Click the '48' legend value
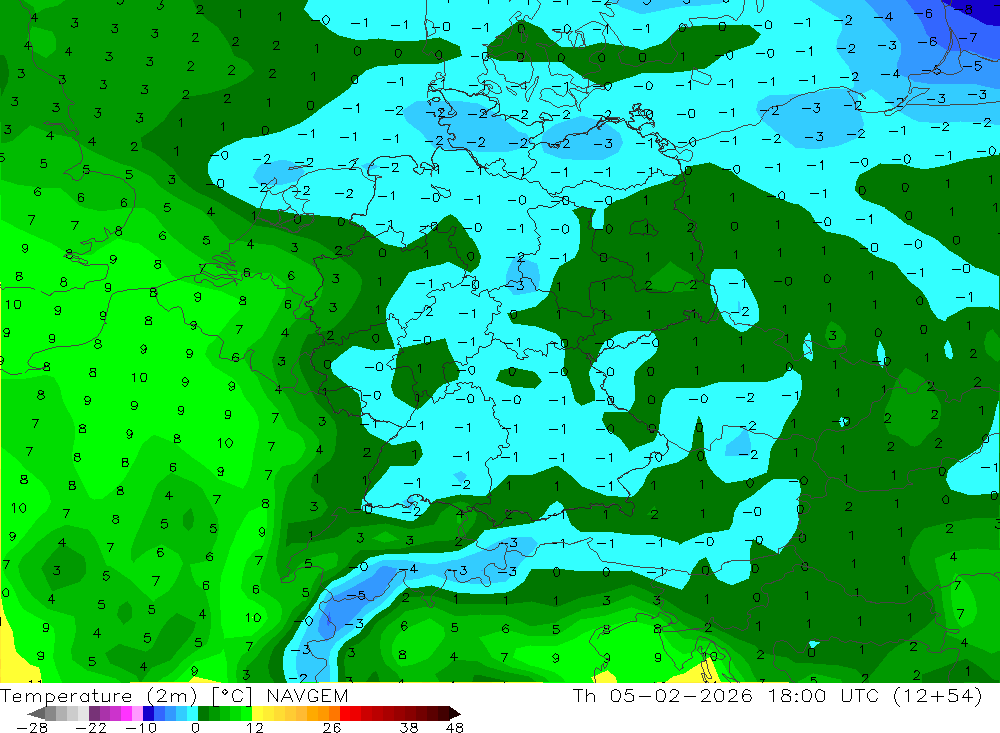Image resolution: width=1000 pixels, height=733 pixels. pos(455,728)
